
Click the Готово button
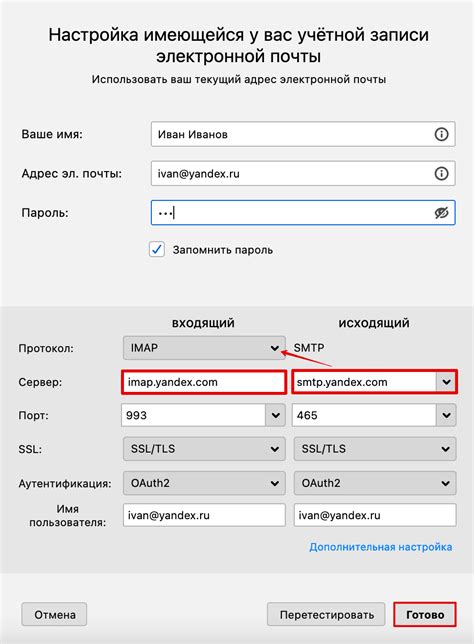click(x=425, y=614)
